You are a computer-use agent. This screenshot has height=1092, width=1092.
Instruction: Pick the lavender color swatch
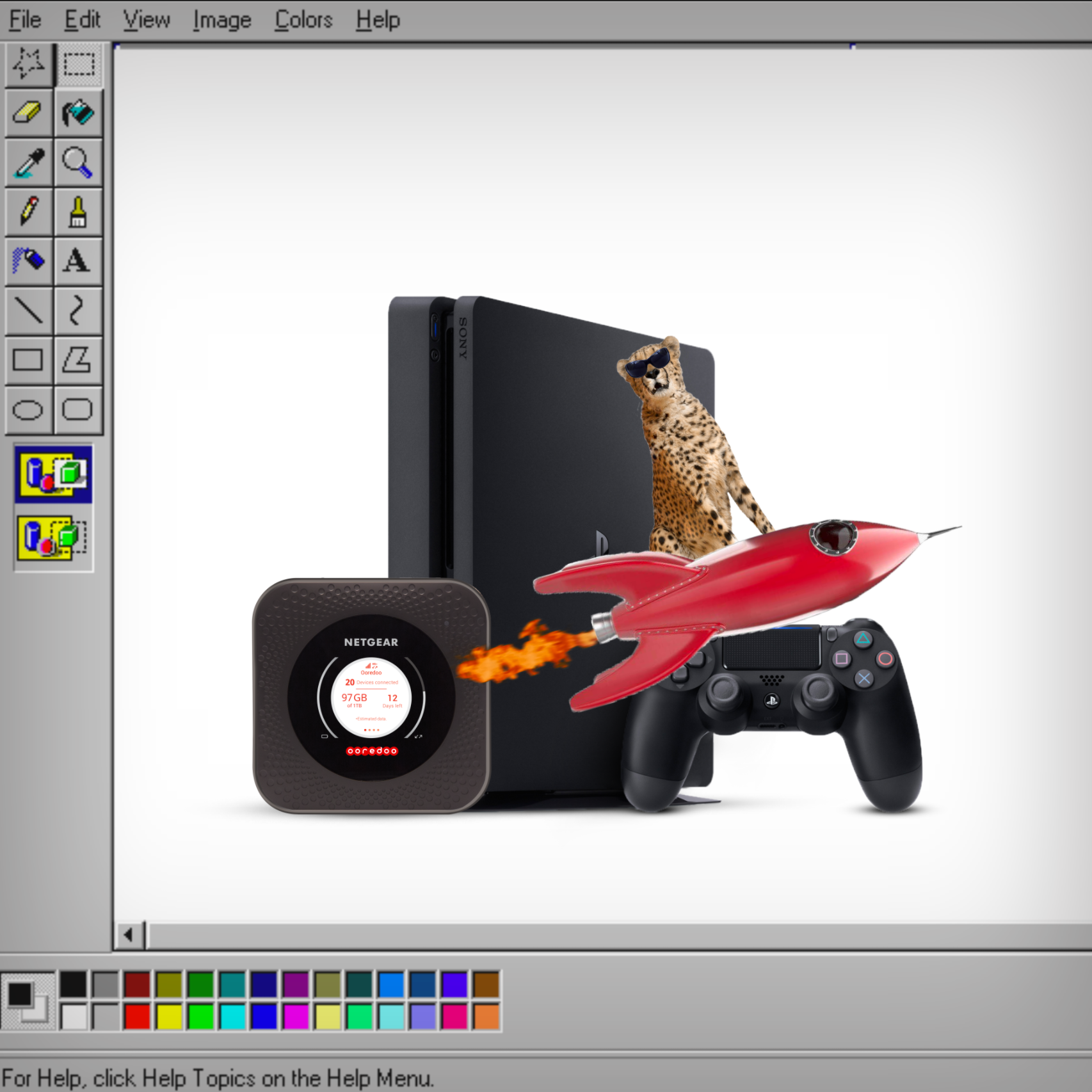[x=423, y=1016]
